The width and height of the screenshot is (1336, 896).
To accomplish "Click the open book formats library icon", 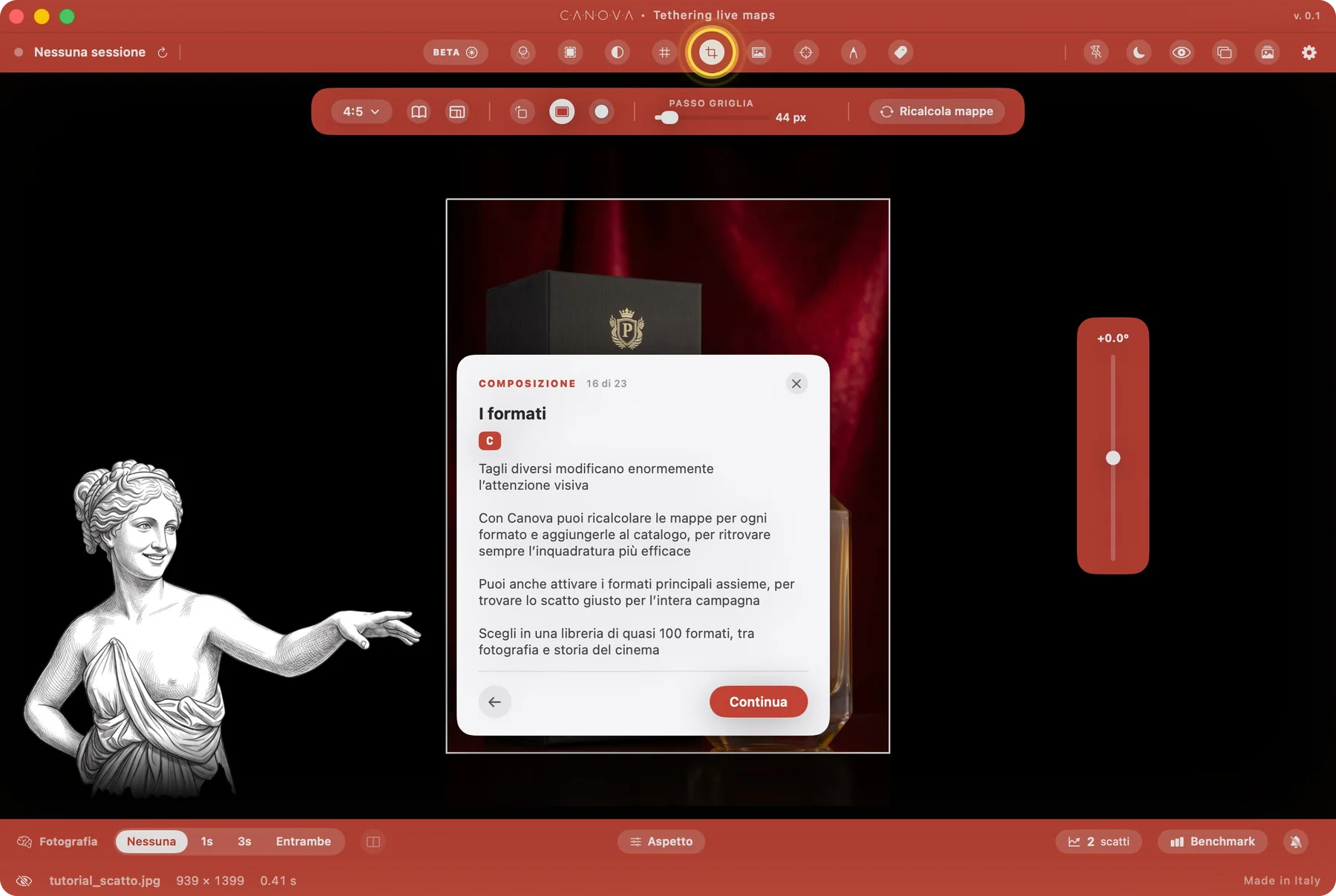I will (x=419, y=111).
